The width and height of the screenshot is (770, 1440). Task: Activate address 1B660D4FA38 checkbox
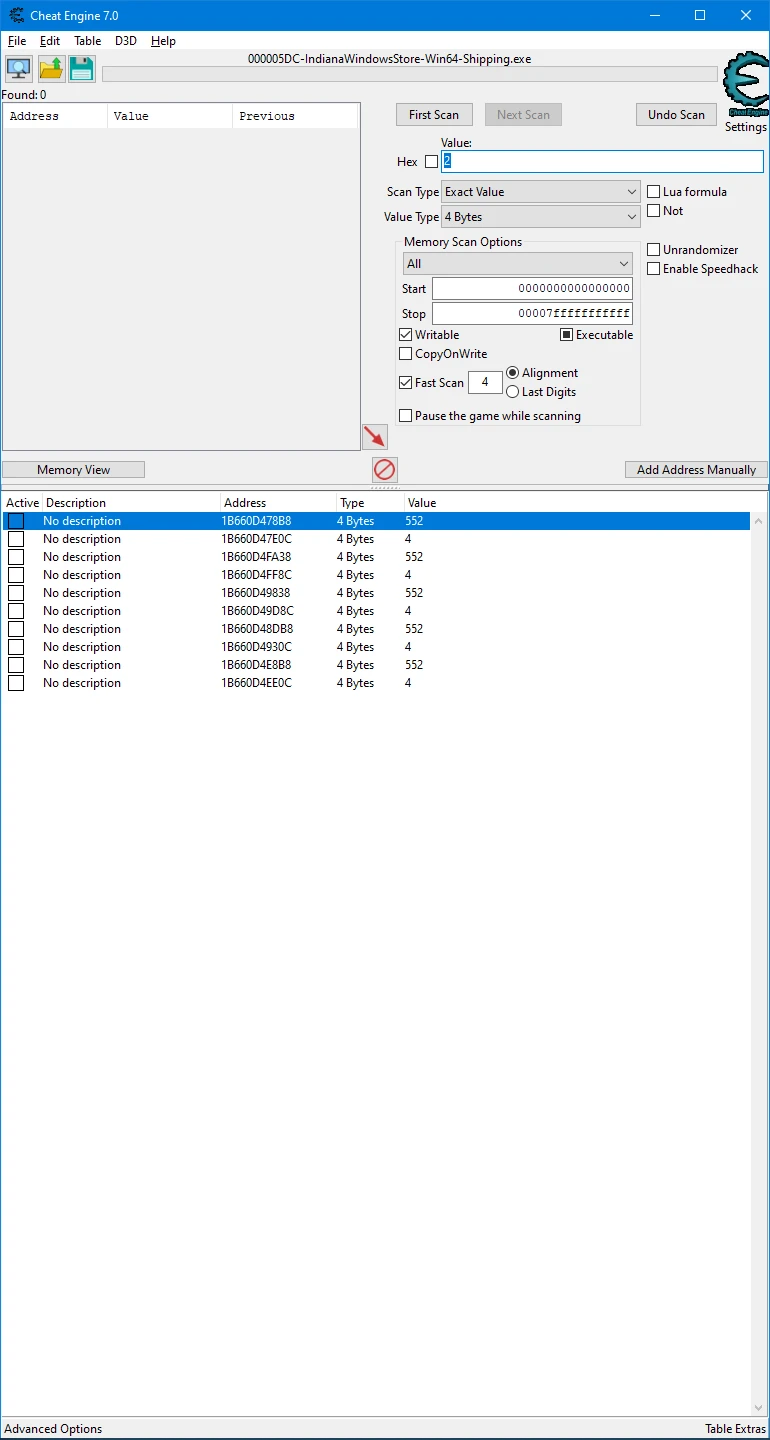click(x=16, y=557)
